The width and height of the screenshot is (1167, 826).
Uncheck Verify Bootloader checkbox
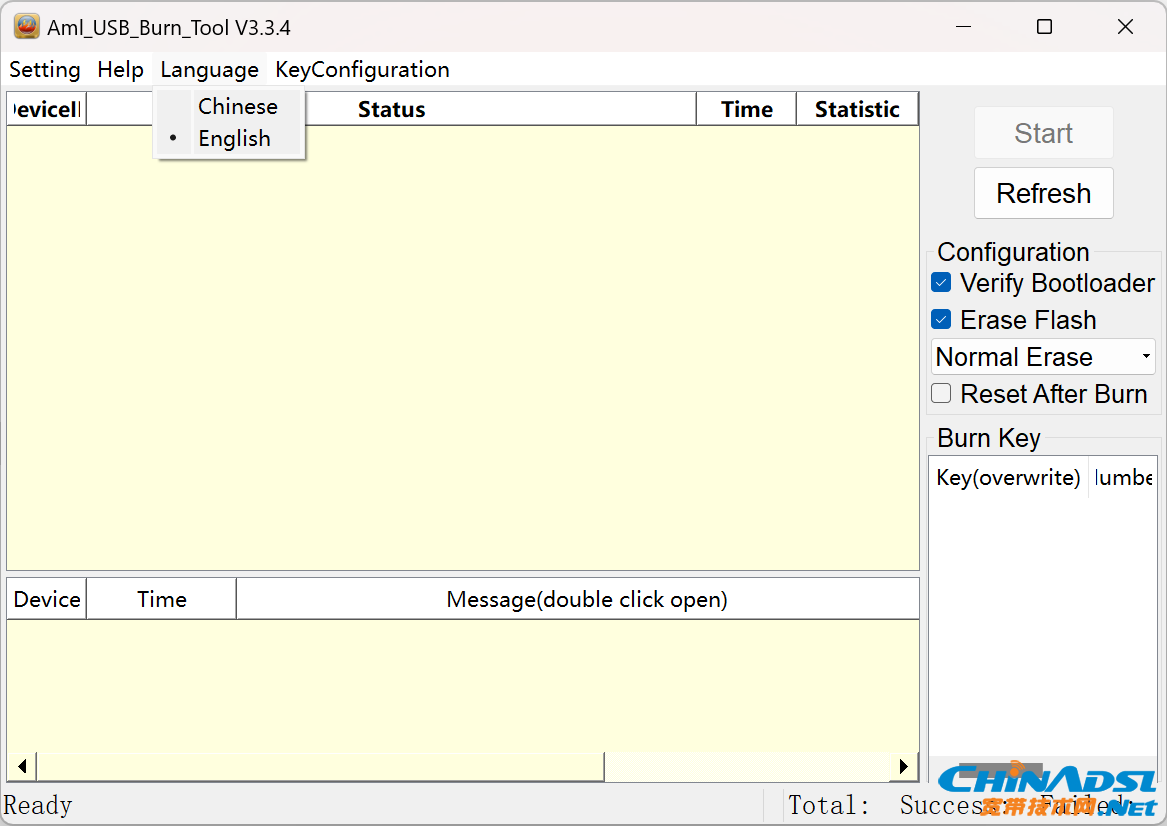[x=941, y=283]
